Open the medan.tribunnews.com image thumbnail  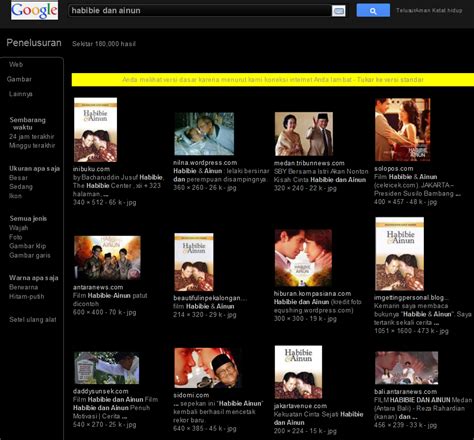coord(304,134)
